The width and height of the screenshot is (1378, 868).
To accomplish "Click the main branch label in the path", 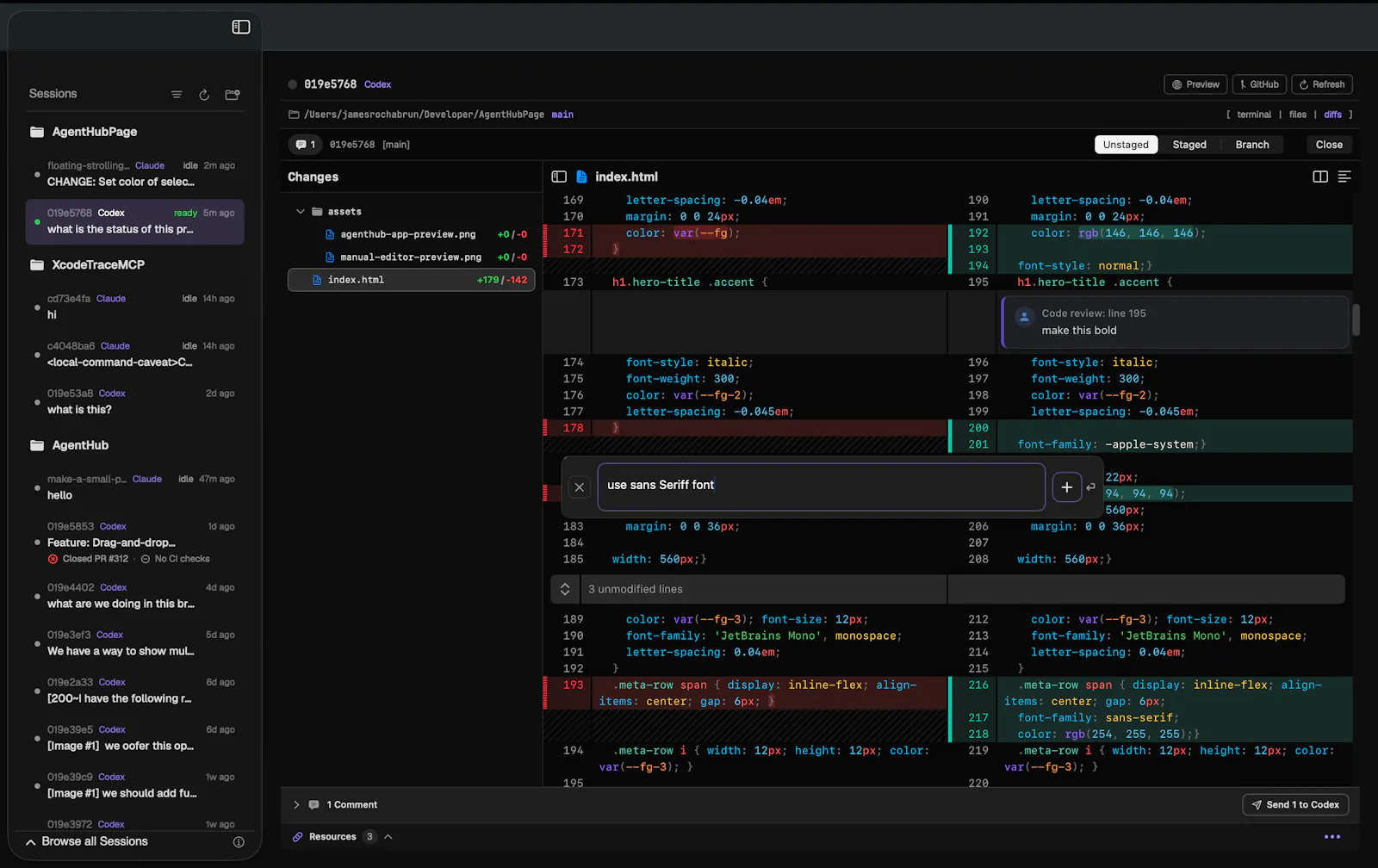I will coord(562,115).
